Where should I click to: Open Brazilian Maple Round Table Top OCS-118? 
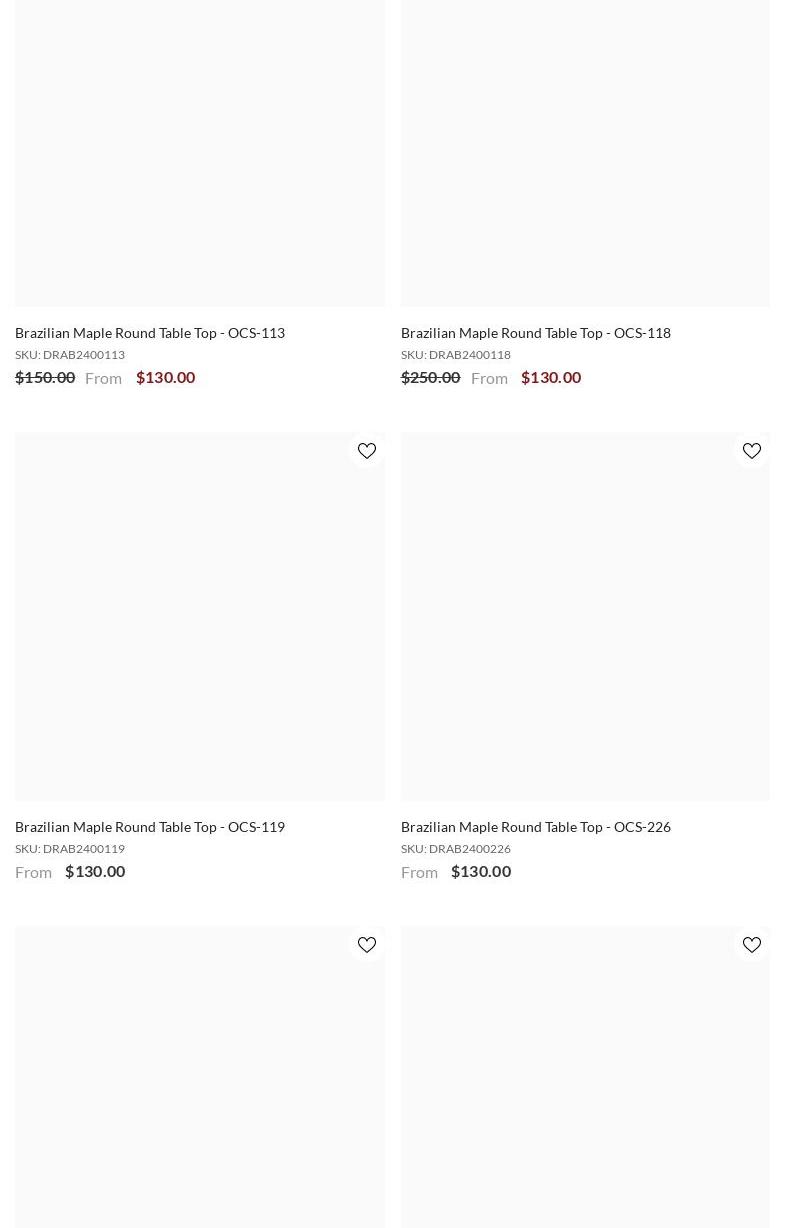535,333
